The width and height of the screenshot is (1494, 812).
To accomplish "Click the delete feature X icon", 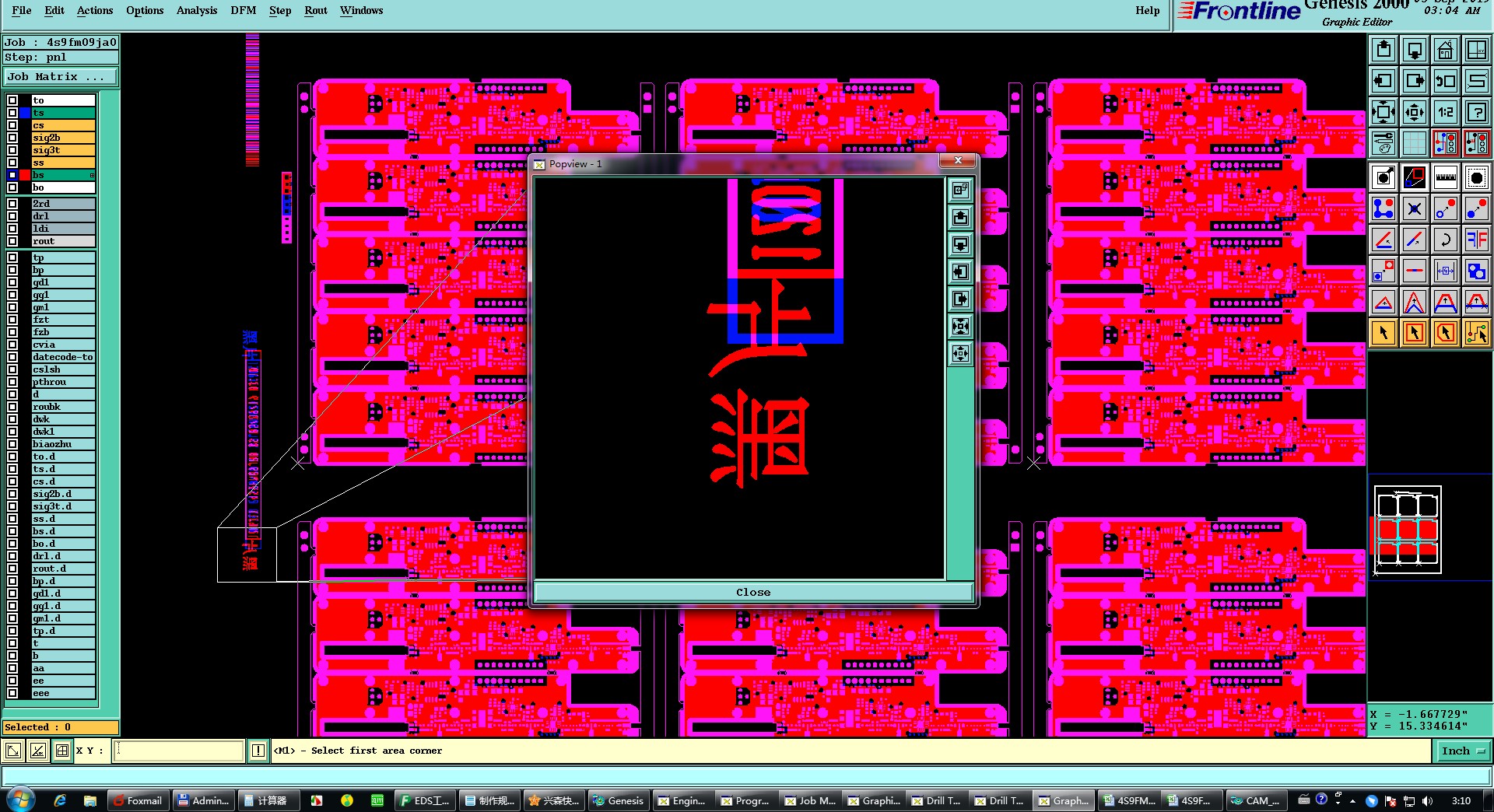I will click(x=1414, y=208).
